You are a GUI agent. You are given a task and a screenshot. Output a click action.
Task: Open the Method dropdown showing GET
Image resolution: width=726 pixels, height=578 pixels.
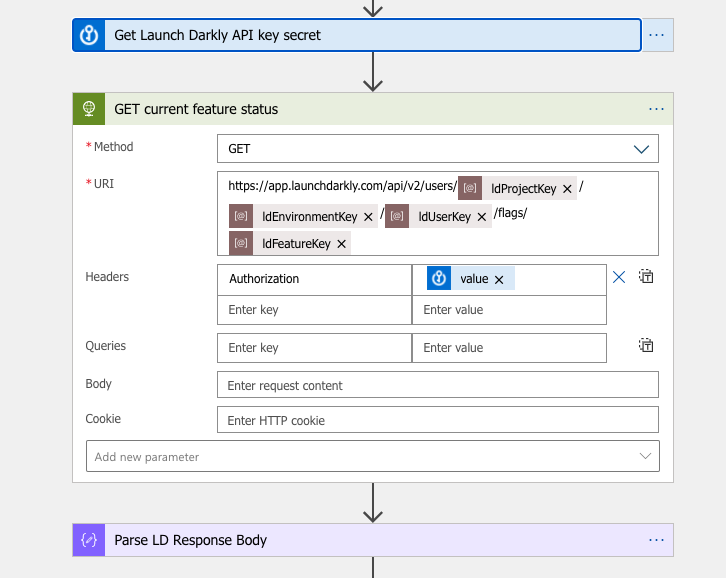pos(438,149)
